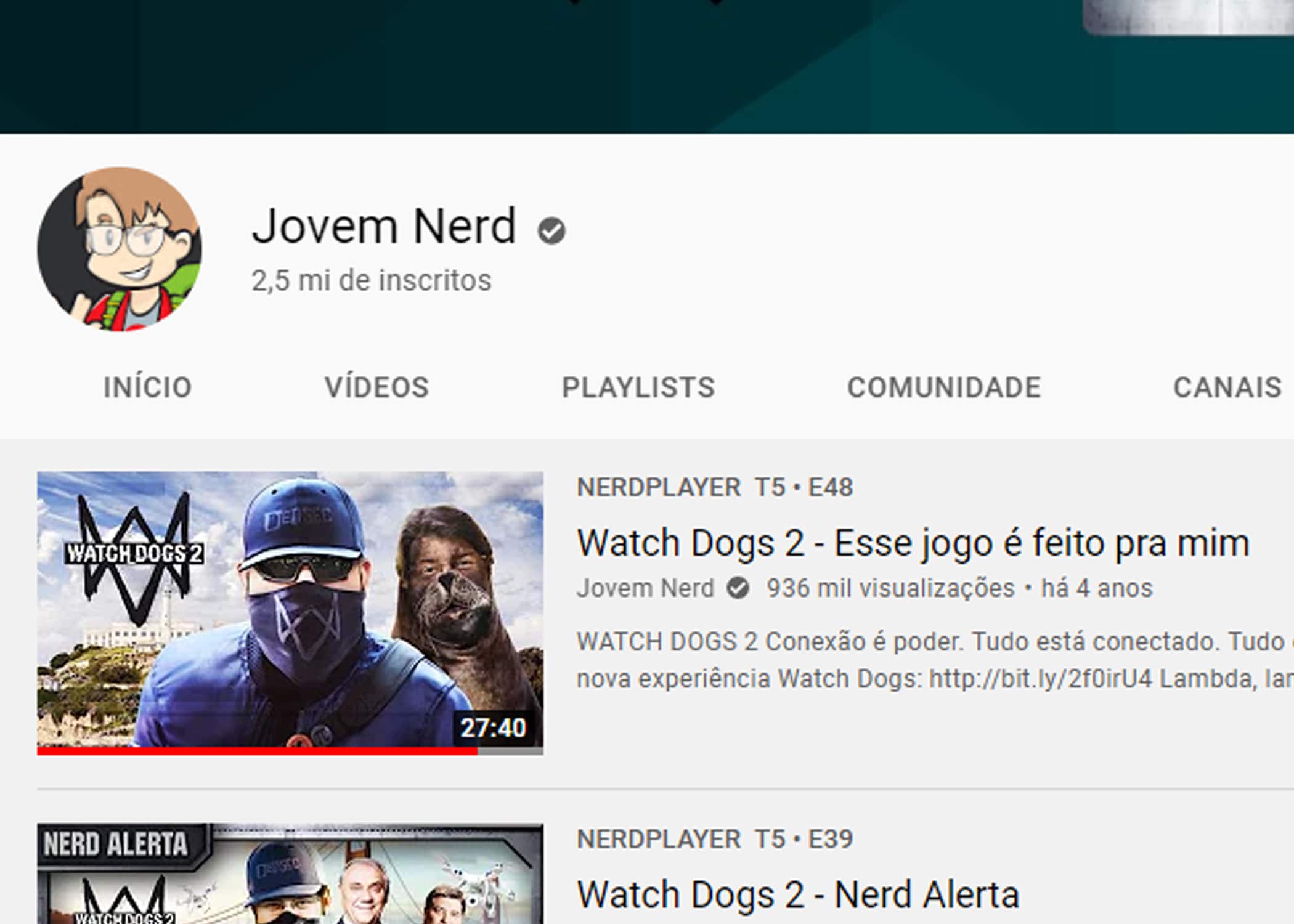The height and width of the screenshot is (924, 1294).
Task: Open the PLAYLISTS tab
Action: tap(638, 387)
